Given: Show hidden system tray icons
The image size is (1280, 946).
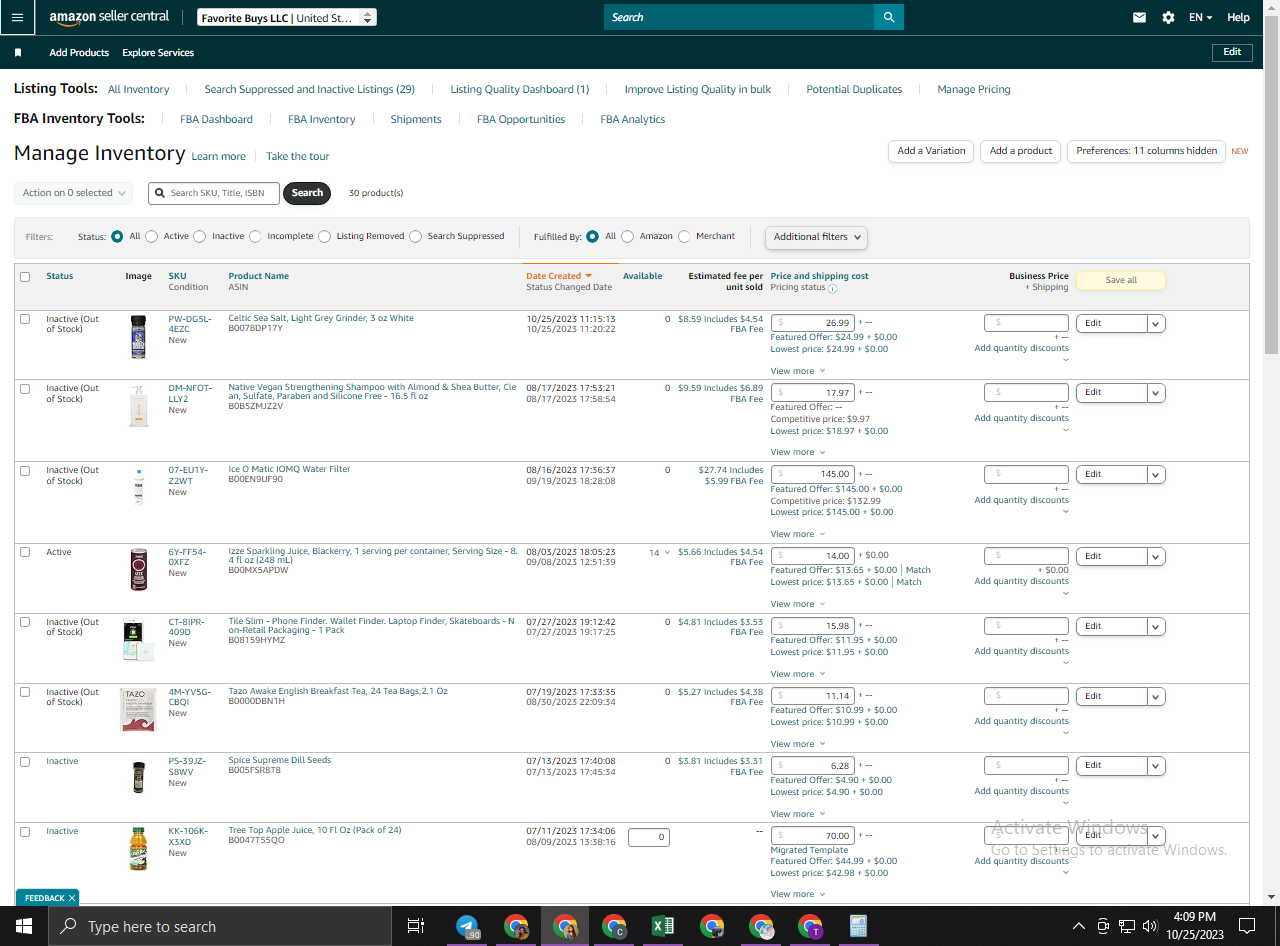Looking at the screenshot, I should pos(1078,926).
